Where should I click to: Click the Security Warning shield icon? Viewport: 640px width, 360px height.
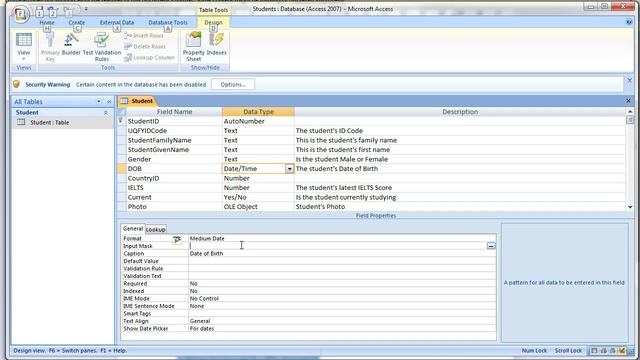click(16, 84)
